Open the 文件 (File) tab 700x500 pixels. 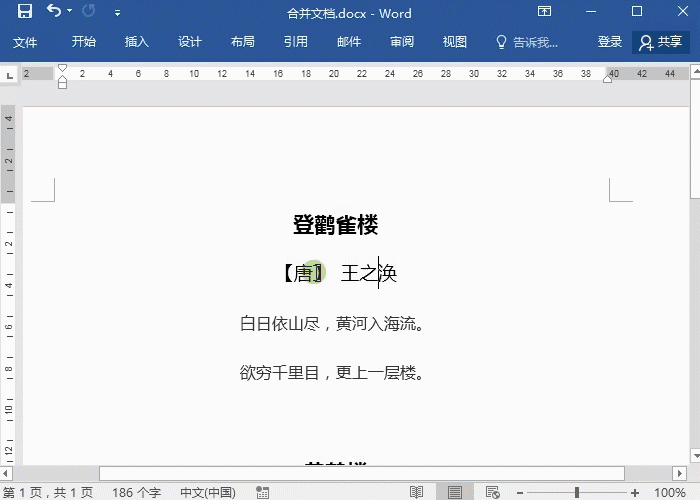25,42
